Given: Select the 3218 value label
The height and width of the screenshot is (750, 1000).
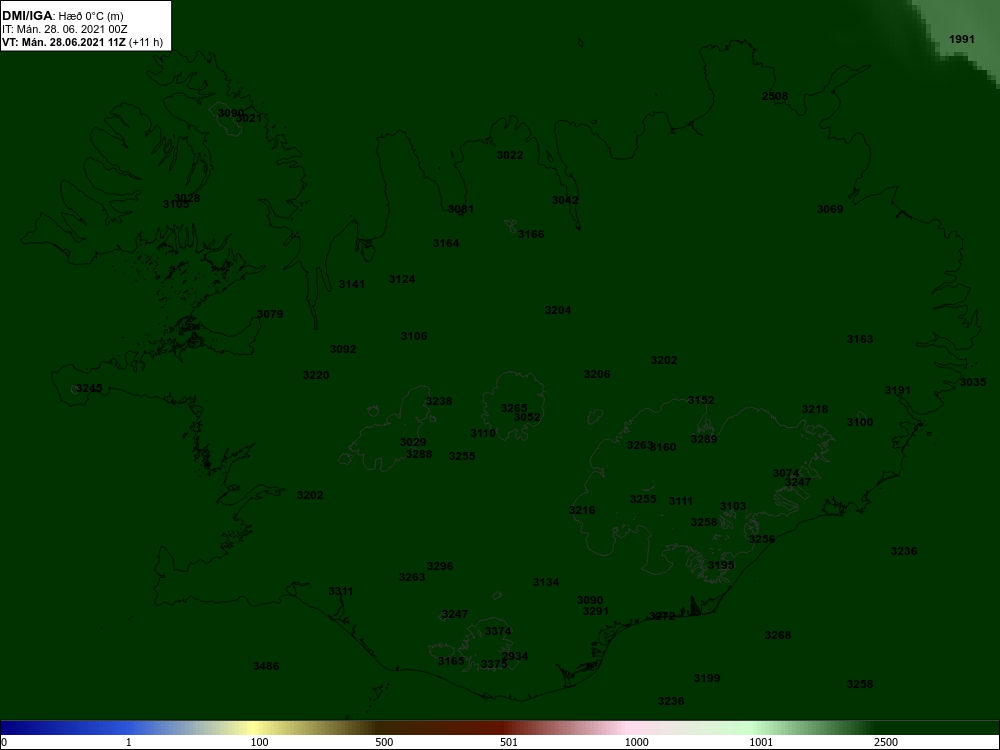Looking at the screenshot, I should click(x=814, y=409).
